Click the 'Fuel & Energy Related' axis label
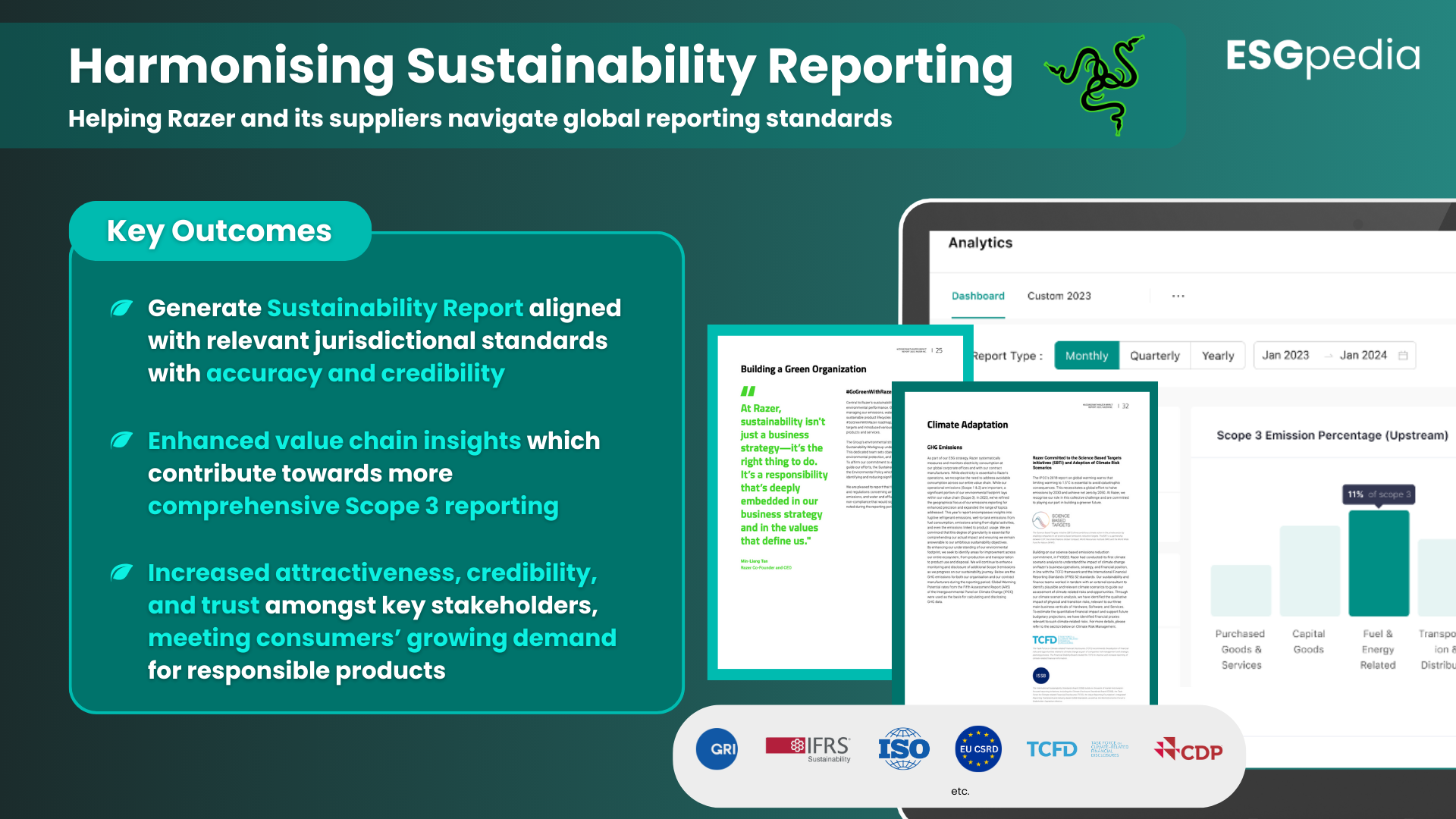Screen dimensions: 1456x819 (1378, 649)
